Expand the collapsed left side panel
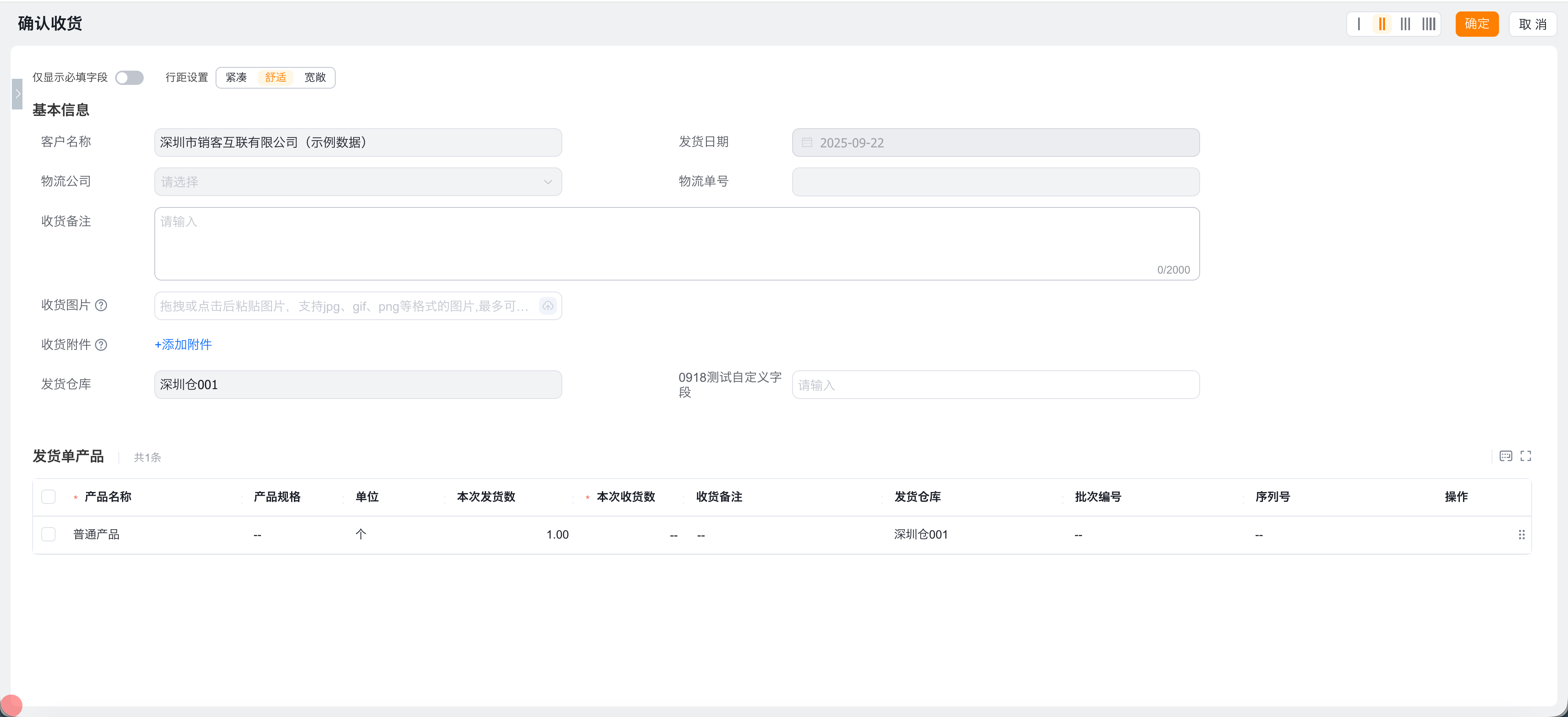1568x717 pixels. 16,94
